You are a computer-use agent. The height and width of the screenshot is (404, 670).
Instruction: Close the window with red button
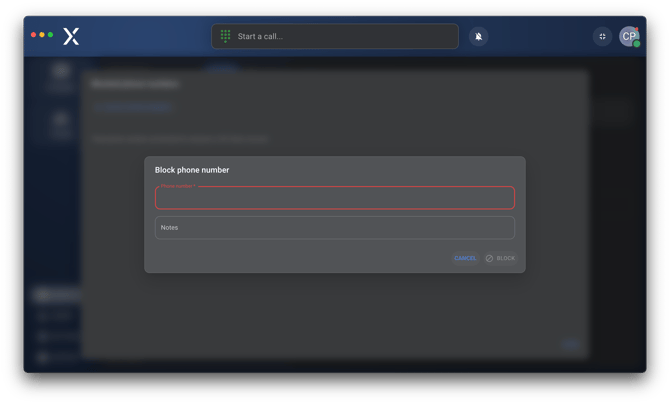(34, 35)
